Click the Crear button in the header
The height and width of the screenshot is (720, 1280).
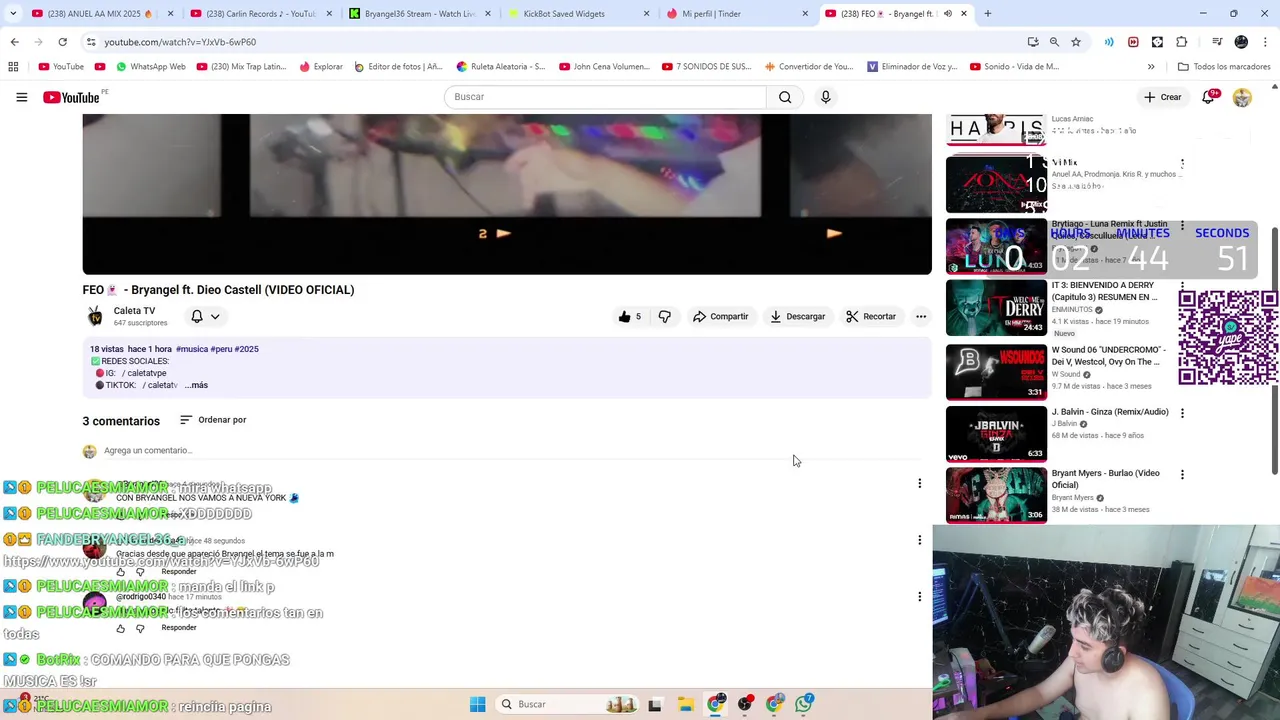click(1163, 97)
